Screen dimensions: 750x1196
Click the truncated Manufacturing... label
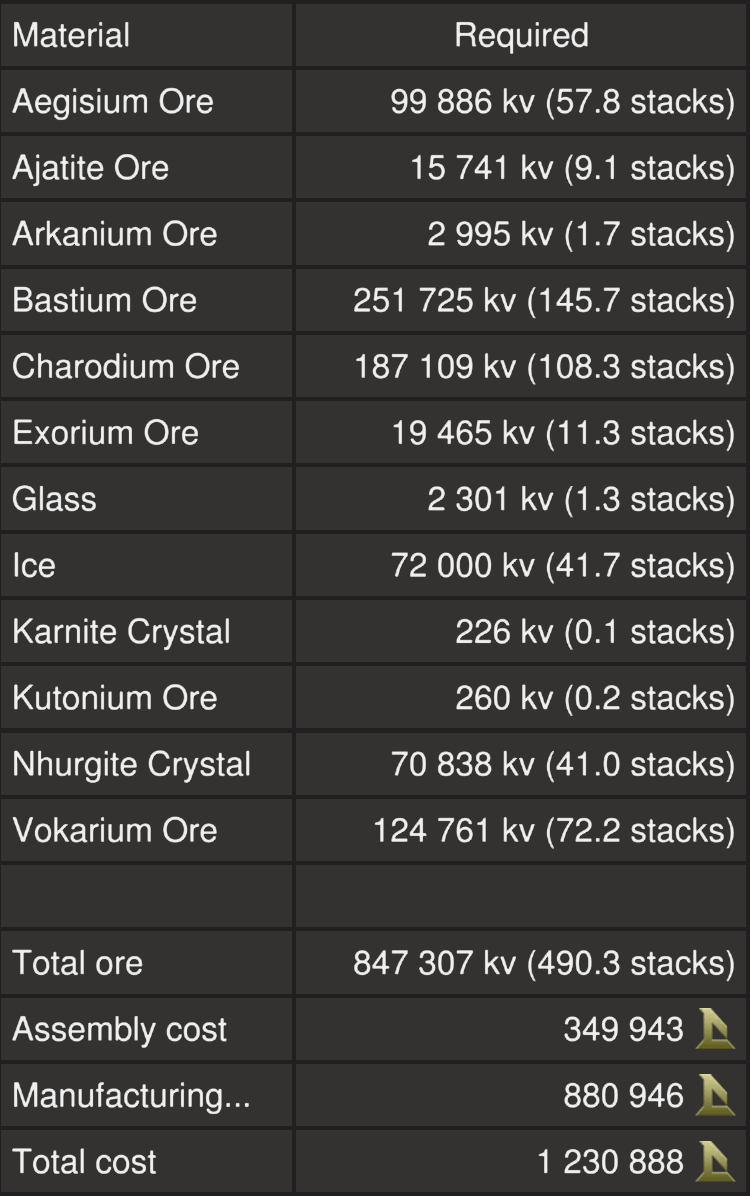(131, 1095)
